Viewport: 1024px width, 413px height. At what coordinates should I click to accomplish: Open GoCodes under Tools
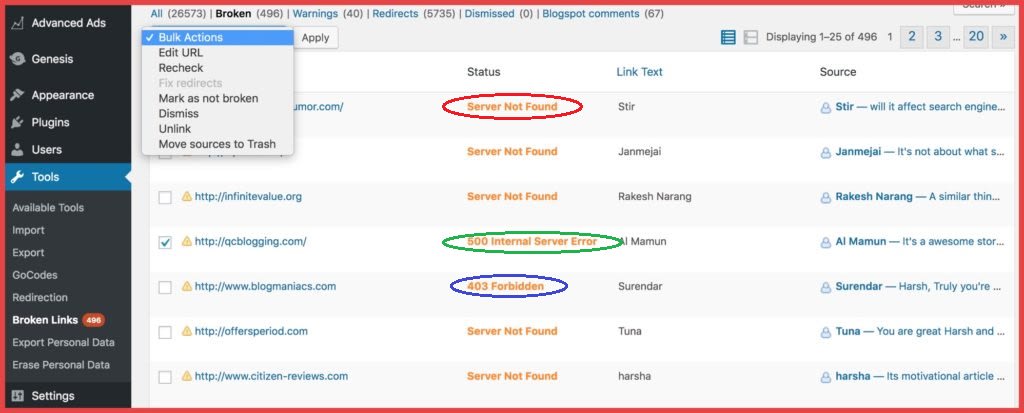pos(35,275)
